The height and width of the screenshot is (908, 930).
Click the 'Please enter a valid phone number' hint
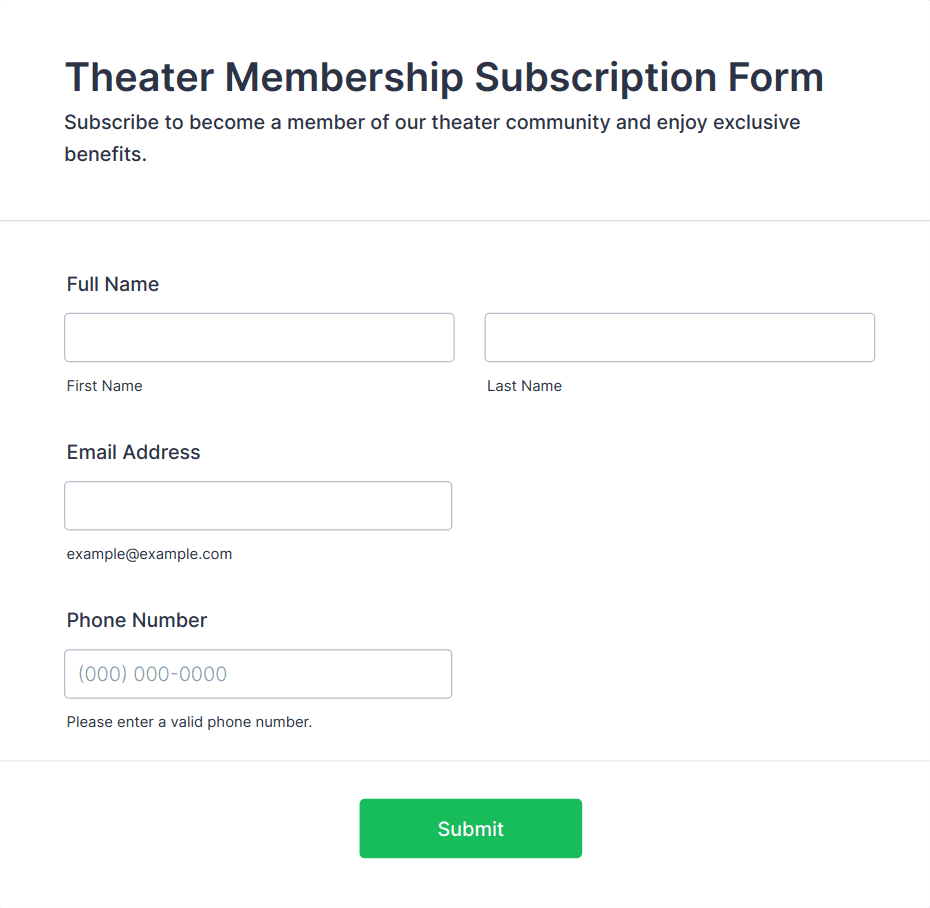coord(189,722)
